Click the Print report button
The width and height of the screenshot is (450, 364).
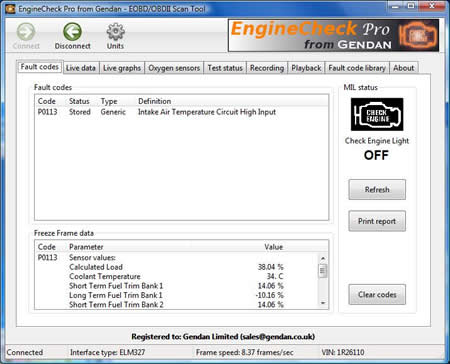377,221
